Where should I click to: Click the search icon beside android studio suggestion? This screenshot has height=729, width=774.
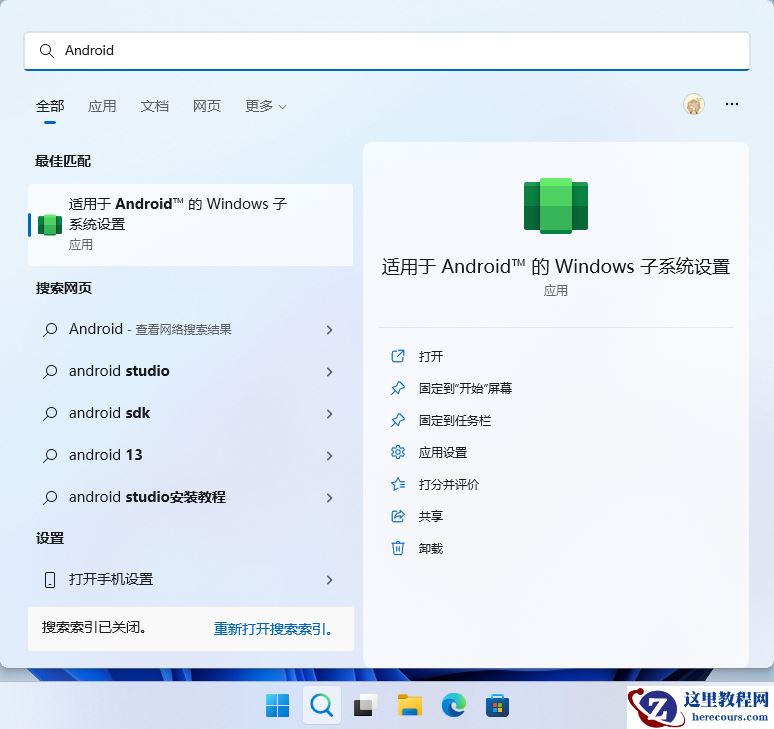click(50, 371)
